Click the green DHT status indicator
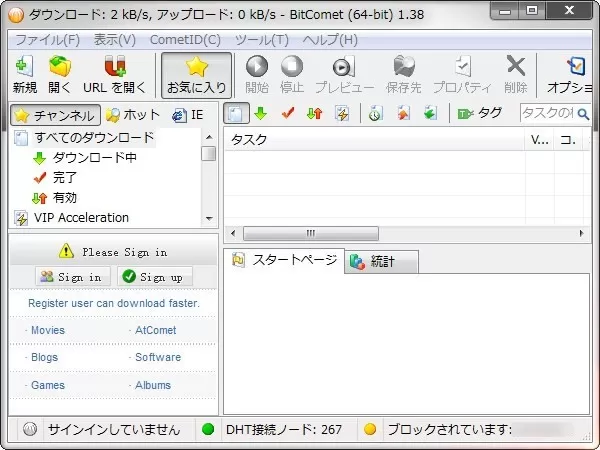 coord(208,429)
